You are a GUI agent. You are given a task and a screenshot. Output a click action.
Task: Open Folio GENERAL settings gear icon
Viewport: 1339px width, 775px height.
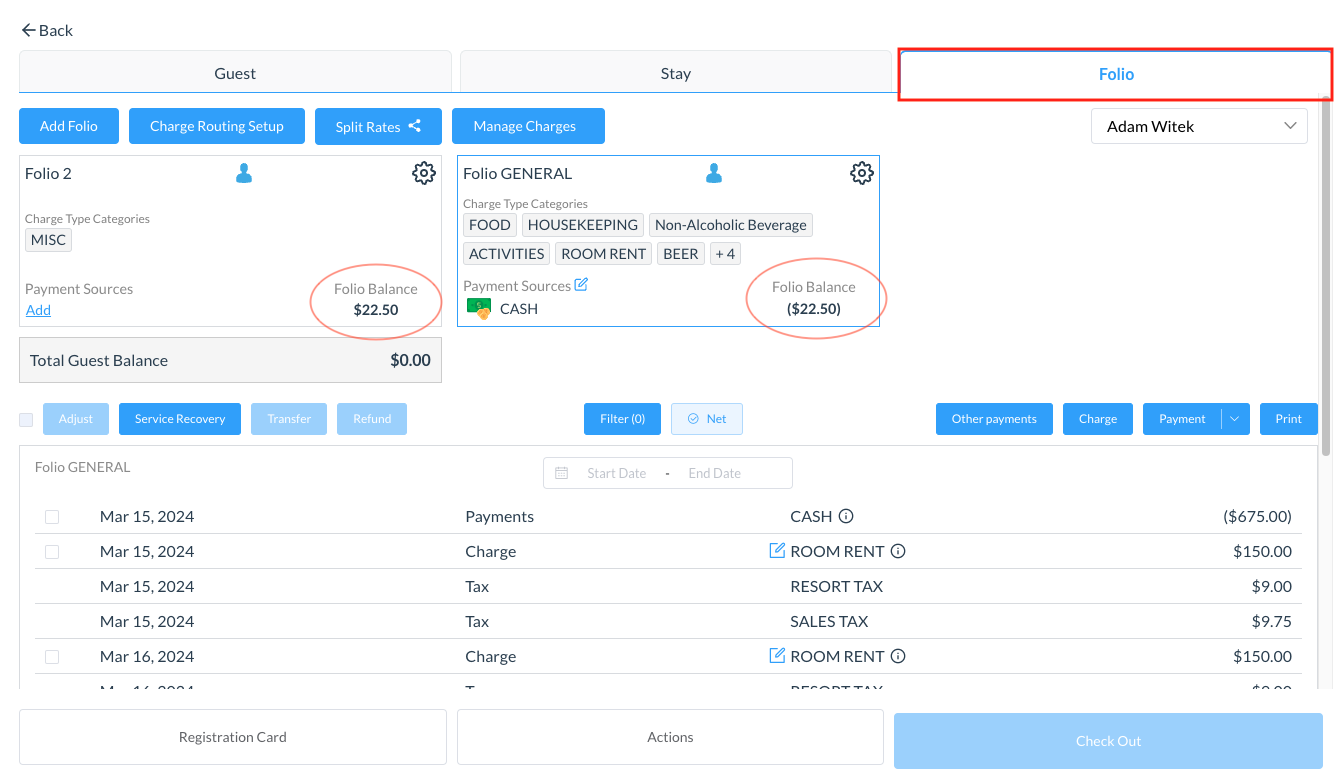pyautogui.click(x=861, y=173)
